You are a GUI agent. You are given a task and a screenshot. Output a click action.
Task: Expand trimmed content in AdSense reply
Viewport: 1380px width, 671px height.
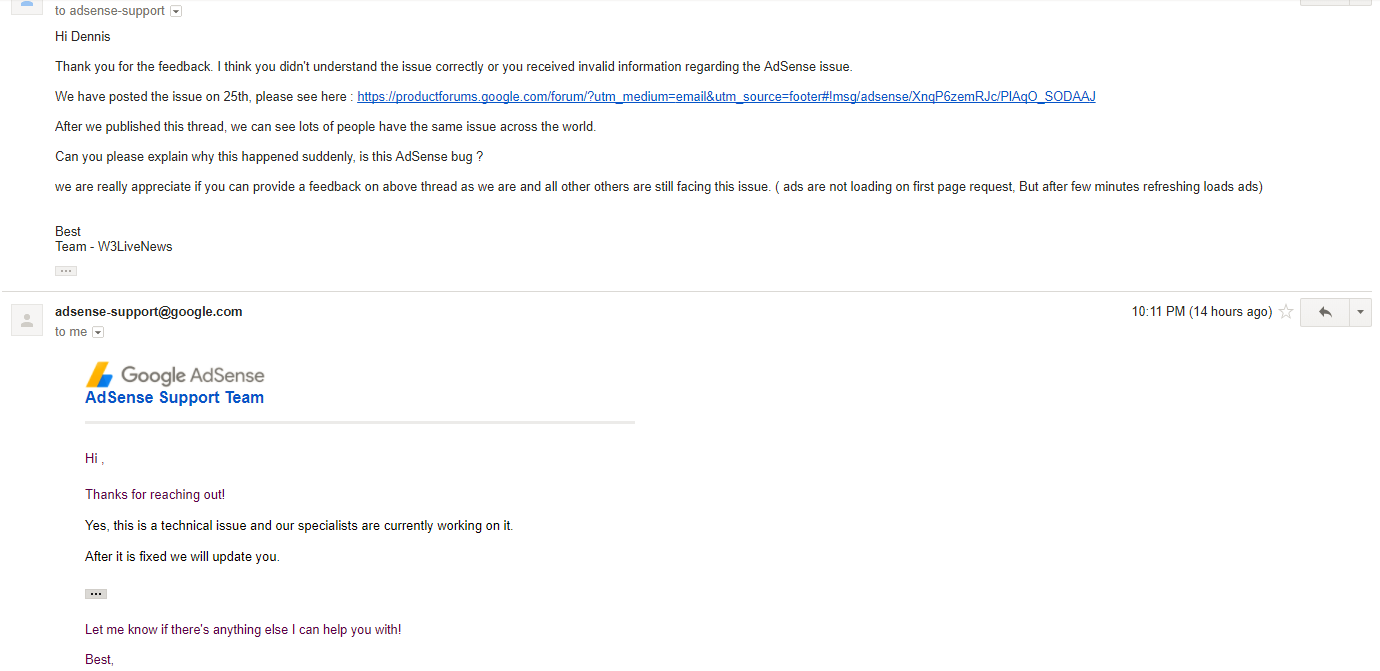coord(96,594)
